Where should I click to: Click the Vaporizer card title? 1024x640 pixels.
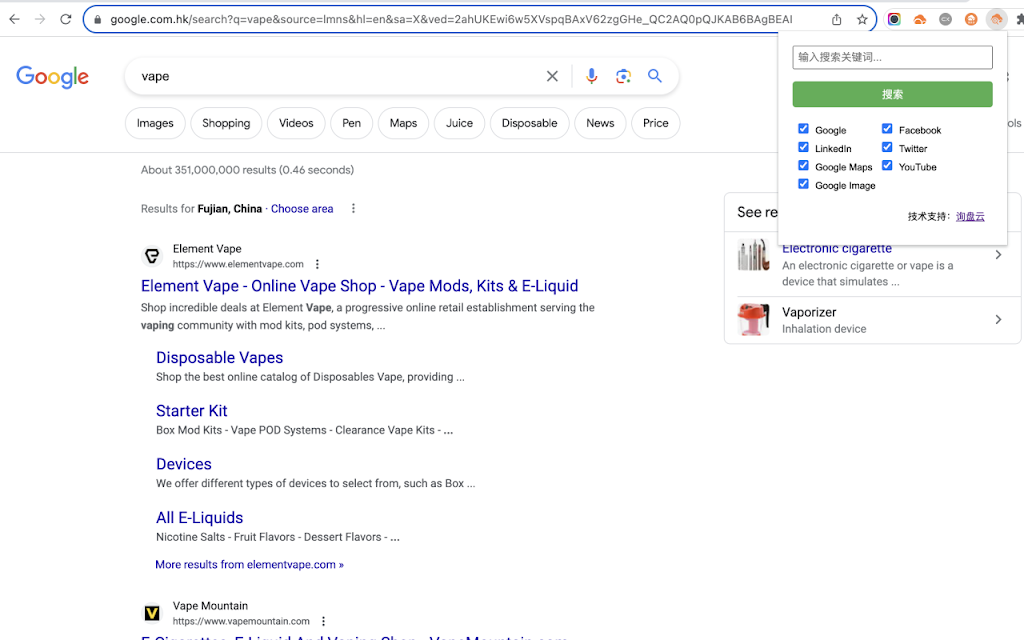[x=809, y=312]
